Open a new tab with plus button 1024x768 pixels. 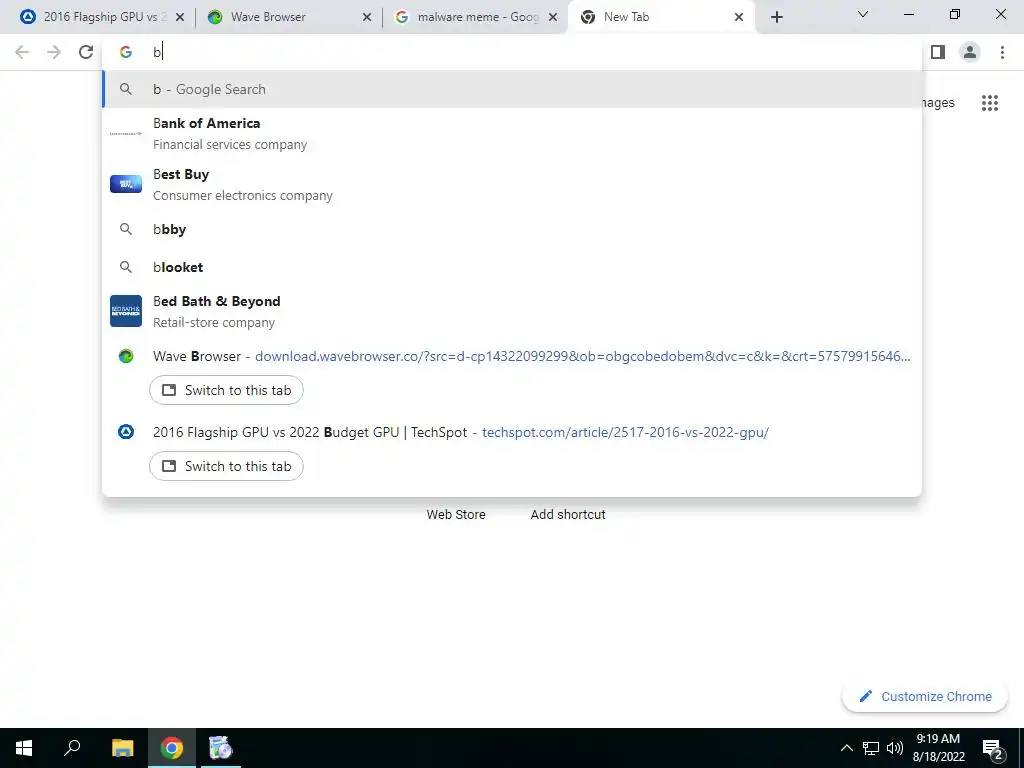pos(776,17)
